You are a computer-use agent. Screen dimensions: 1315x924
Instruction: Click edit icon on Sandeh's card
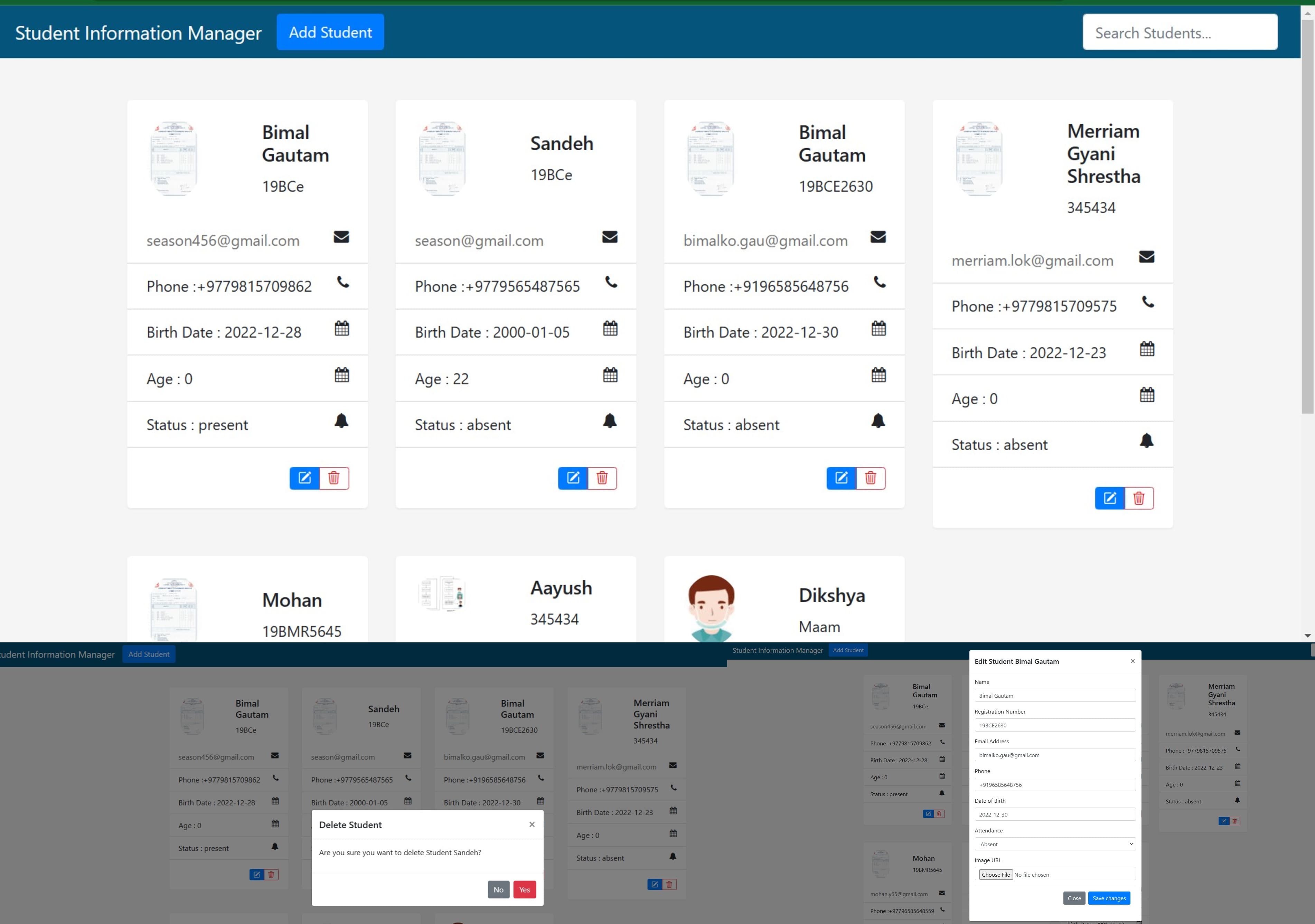click(573, 478)
